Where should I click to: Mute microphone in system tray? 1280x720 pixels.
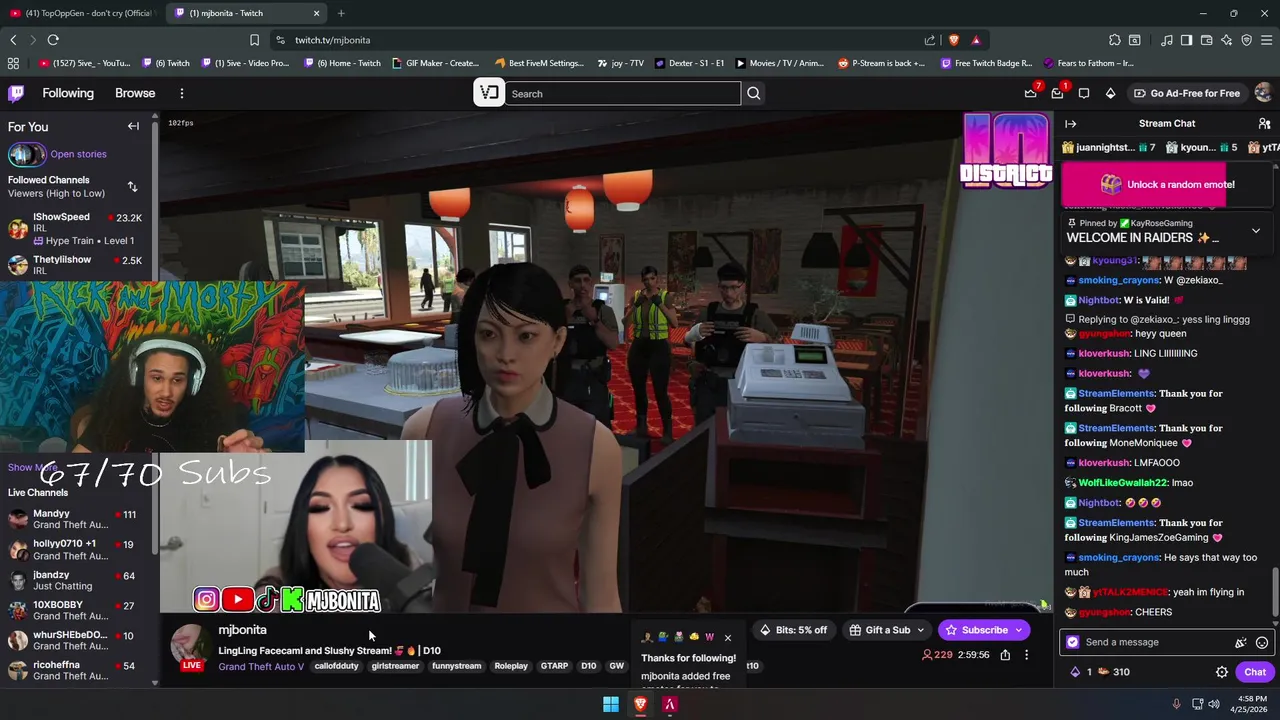click(1176, 704)
